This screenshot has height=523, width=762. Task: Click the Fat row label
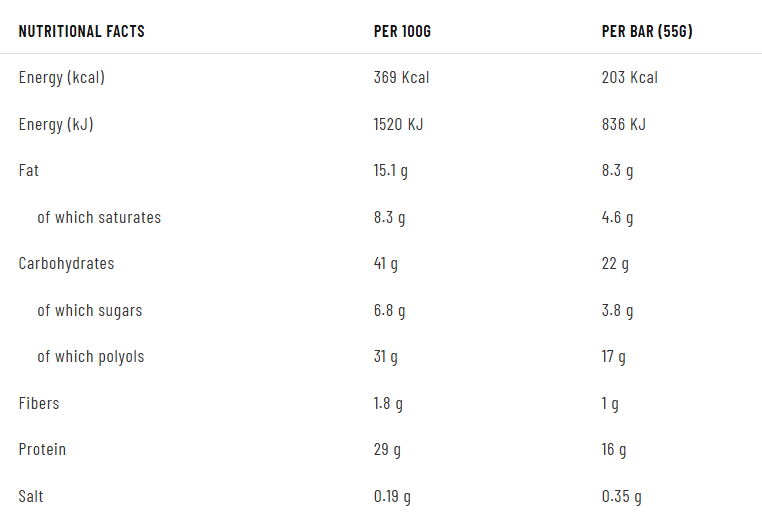click(x=29, y=170)
